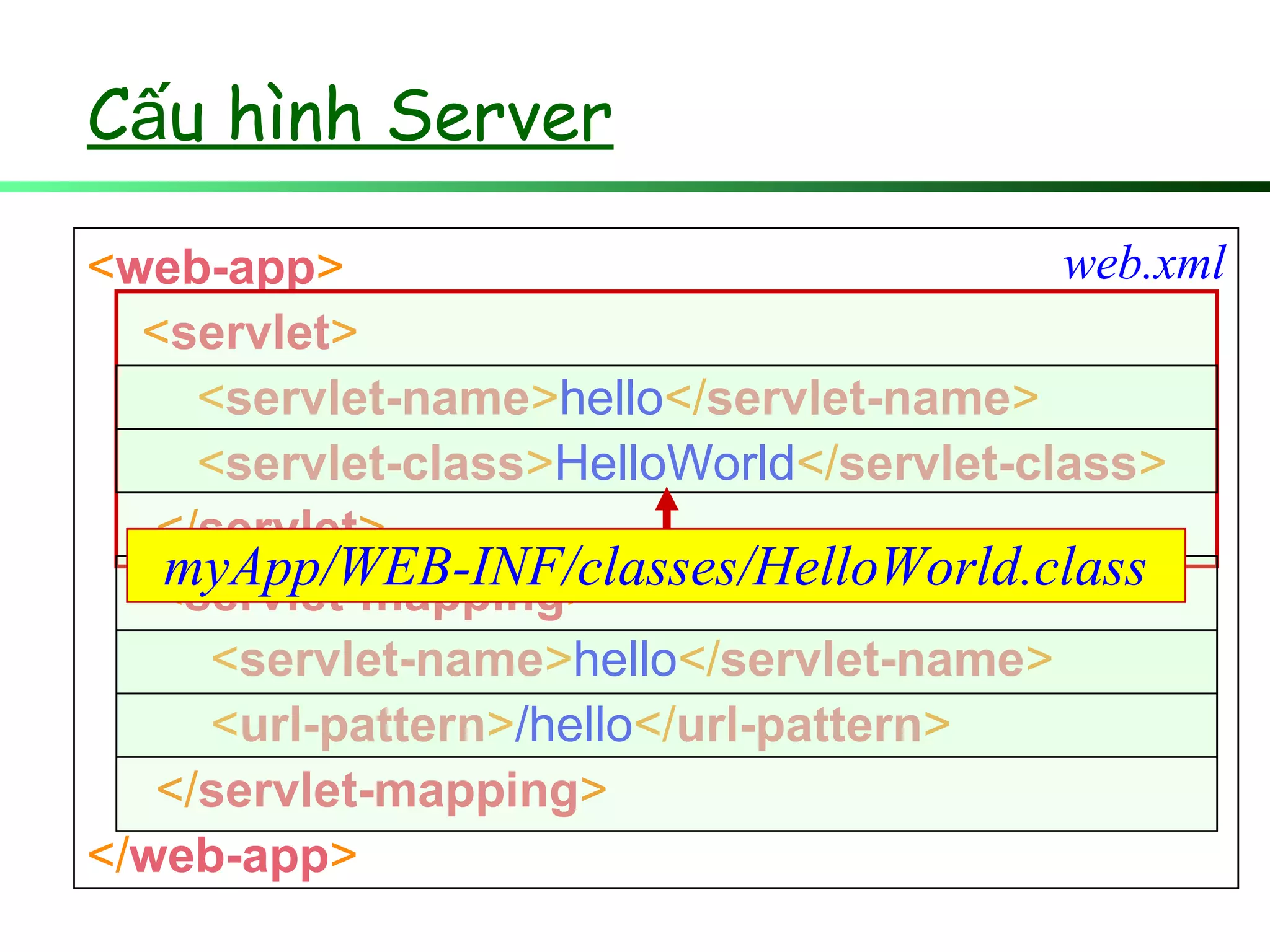Click the opening <web-app> tag
1270x952 pixels.
coord(216,268)
